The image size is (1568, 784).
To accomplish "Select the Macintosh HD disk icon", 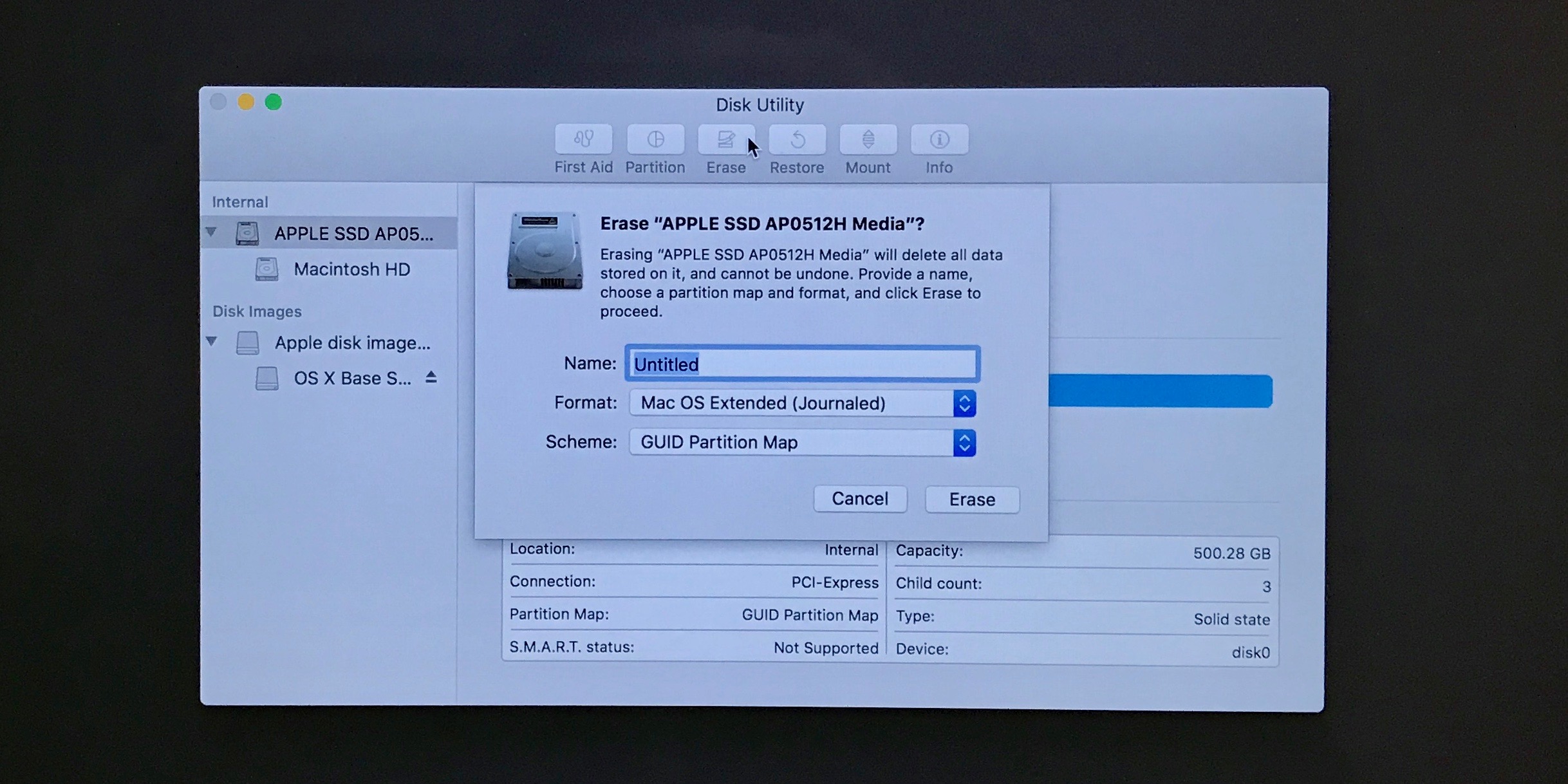I will [267, 269].
